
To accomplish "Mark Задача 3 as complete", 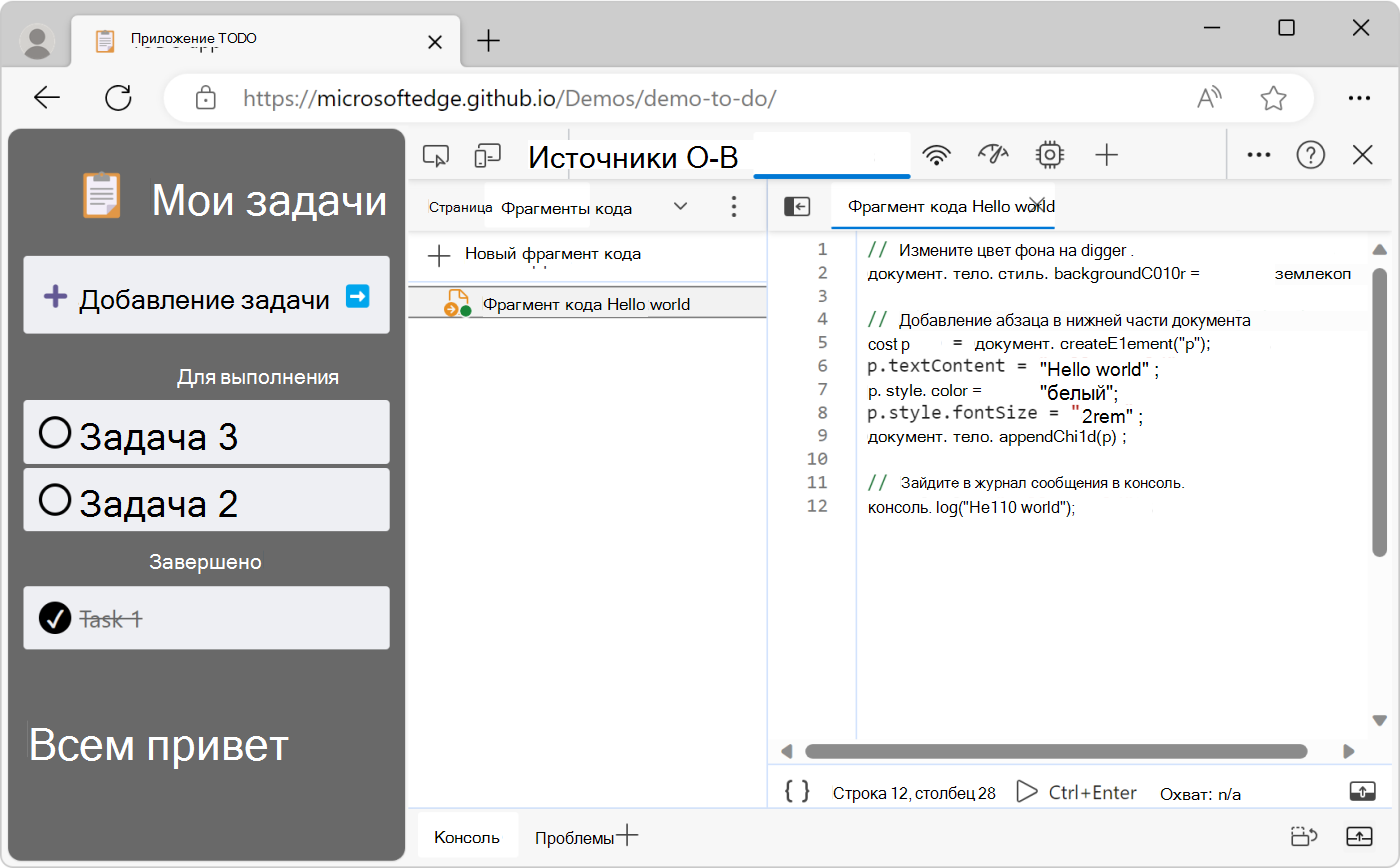I will tap(55, 433).
